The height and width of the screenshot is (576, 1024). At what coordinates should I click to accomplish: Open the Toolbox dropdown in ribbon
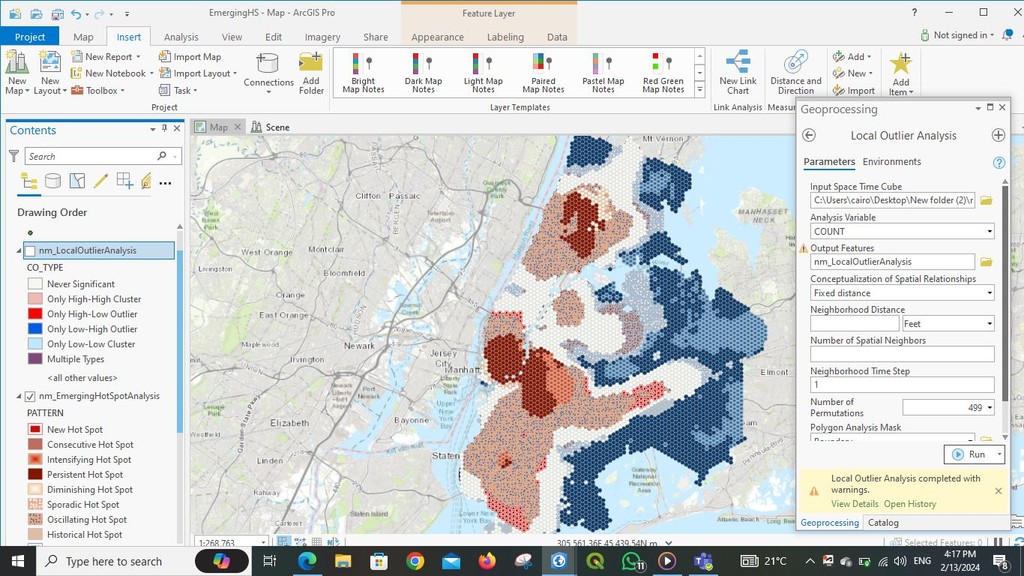pos(98,90)
